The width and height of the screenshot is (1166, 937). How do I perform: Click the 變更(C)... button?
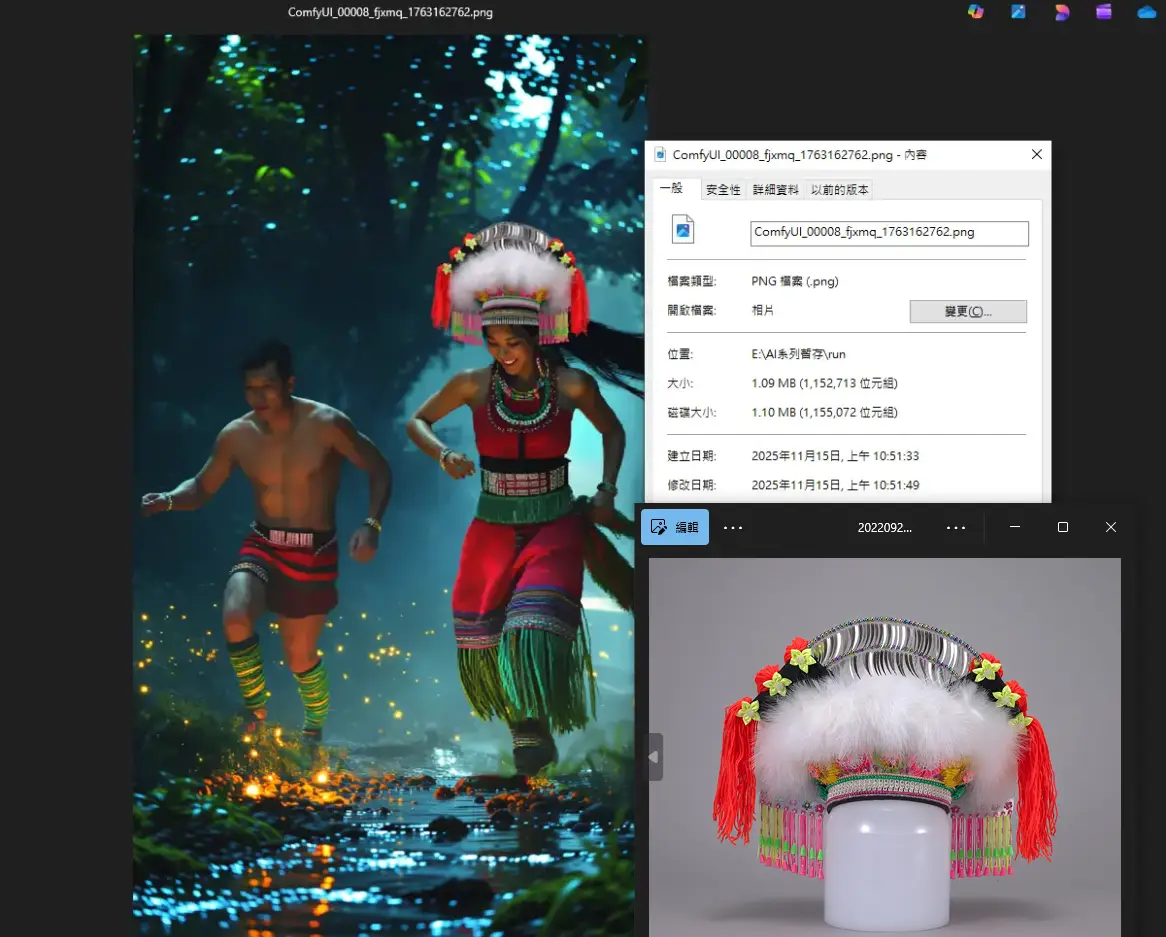tap(968, 311)
